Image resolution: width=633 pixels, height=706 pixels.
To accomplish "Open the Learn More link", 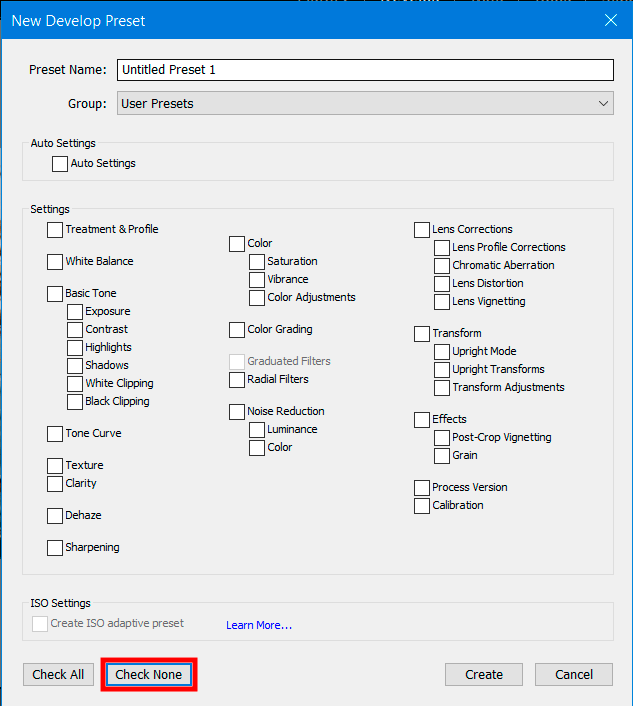I will click(x=259, y=626).
